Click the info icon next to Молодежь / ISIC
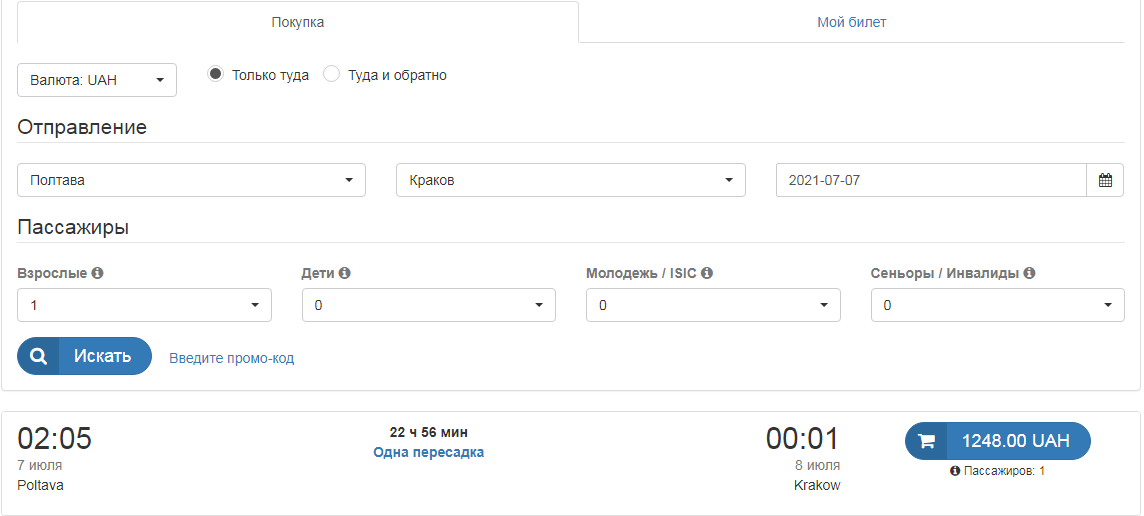 707,273
